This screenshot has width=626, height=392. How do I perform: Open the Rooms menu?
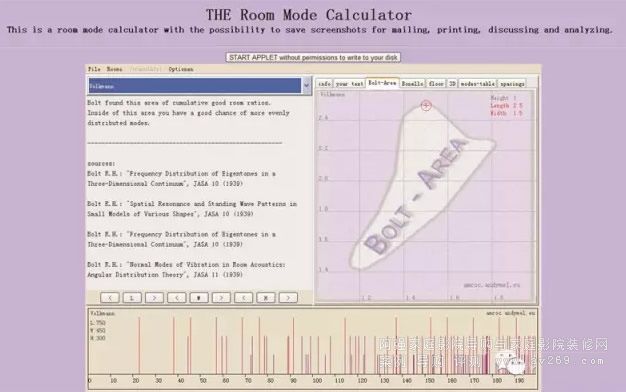click(x=115, y=69)
